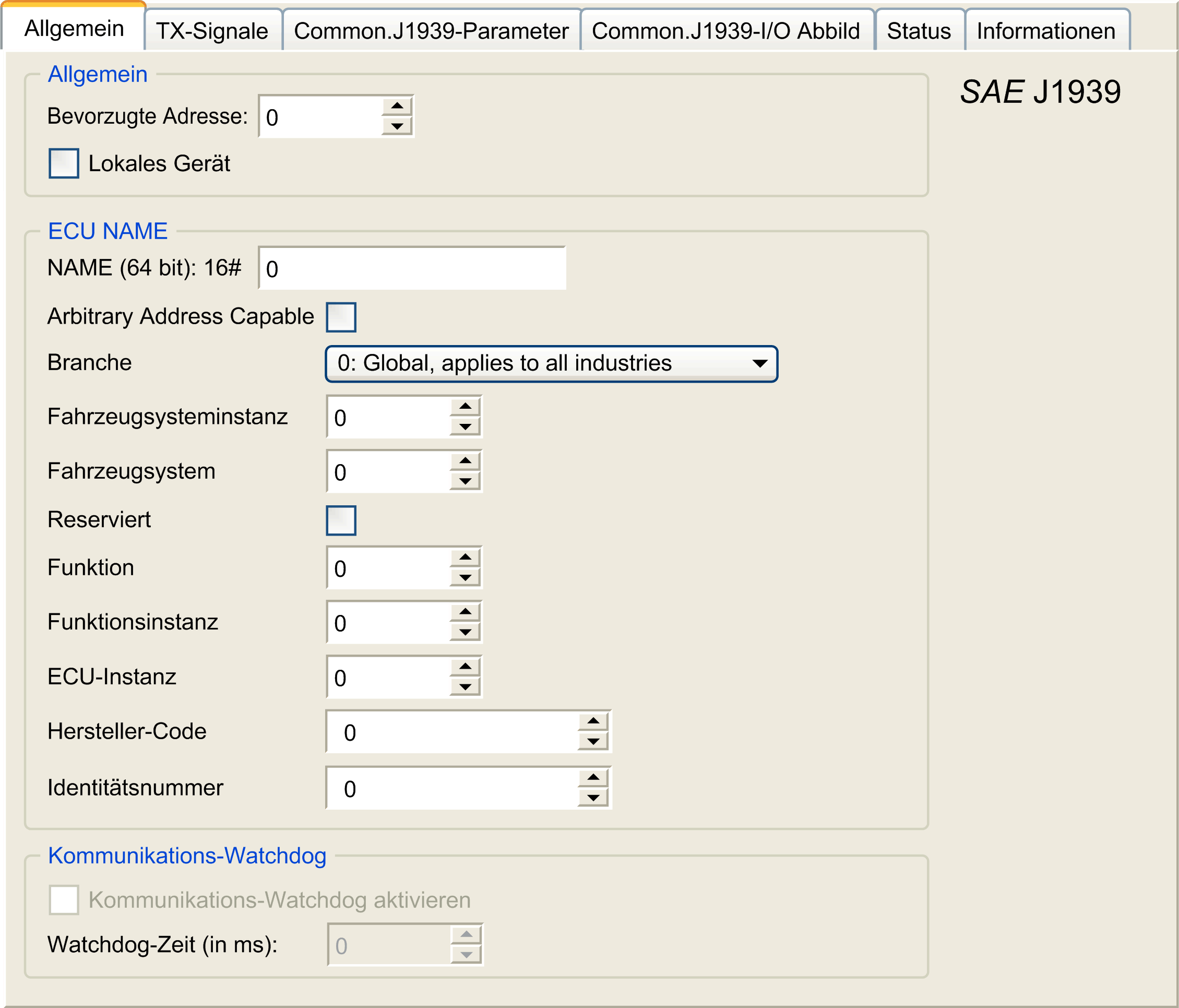Decrement the Fahrzeugsystem spinner value
The height and width of the screenshot is (1008, 1179).
[x=465, y=481]
